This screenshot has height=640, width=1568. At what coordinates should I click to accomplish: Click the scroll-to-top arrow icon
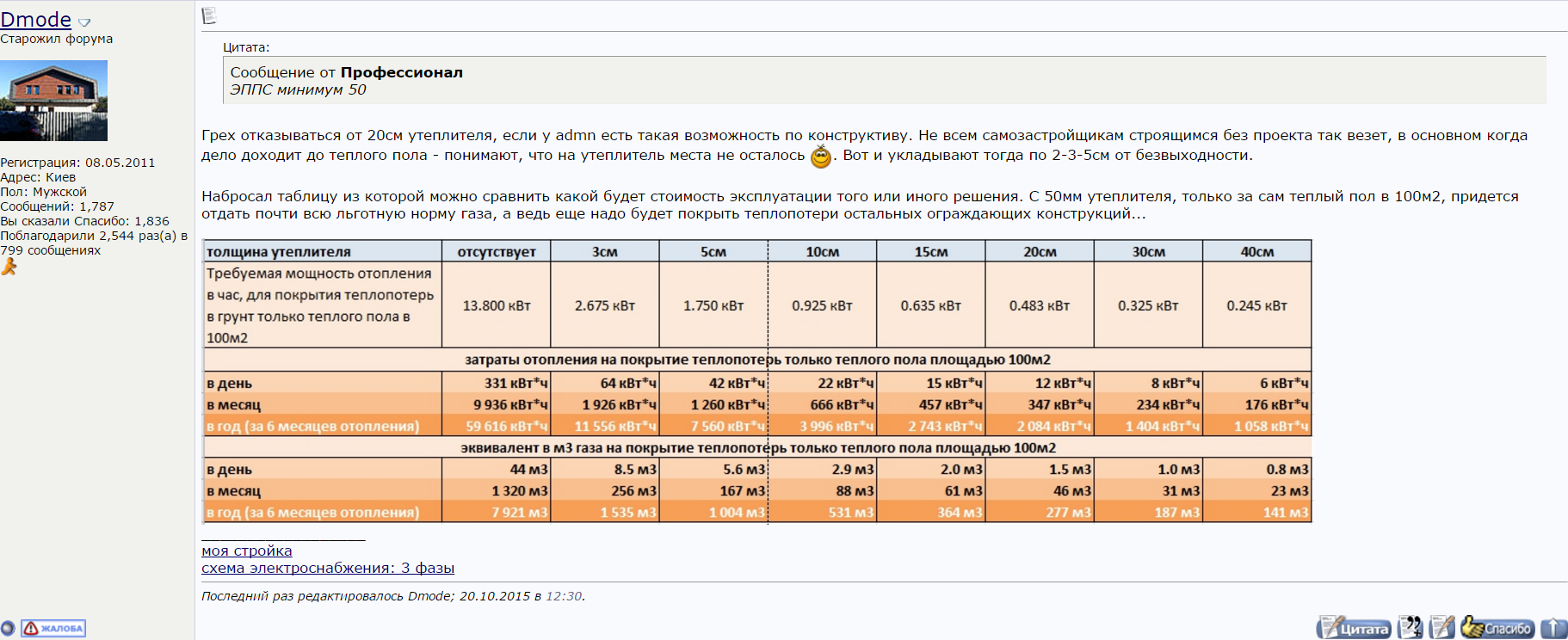(x=1553, y=628)
